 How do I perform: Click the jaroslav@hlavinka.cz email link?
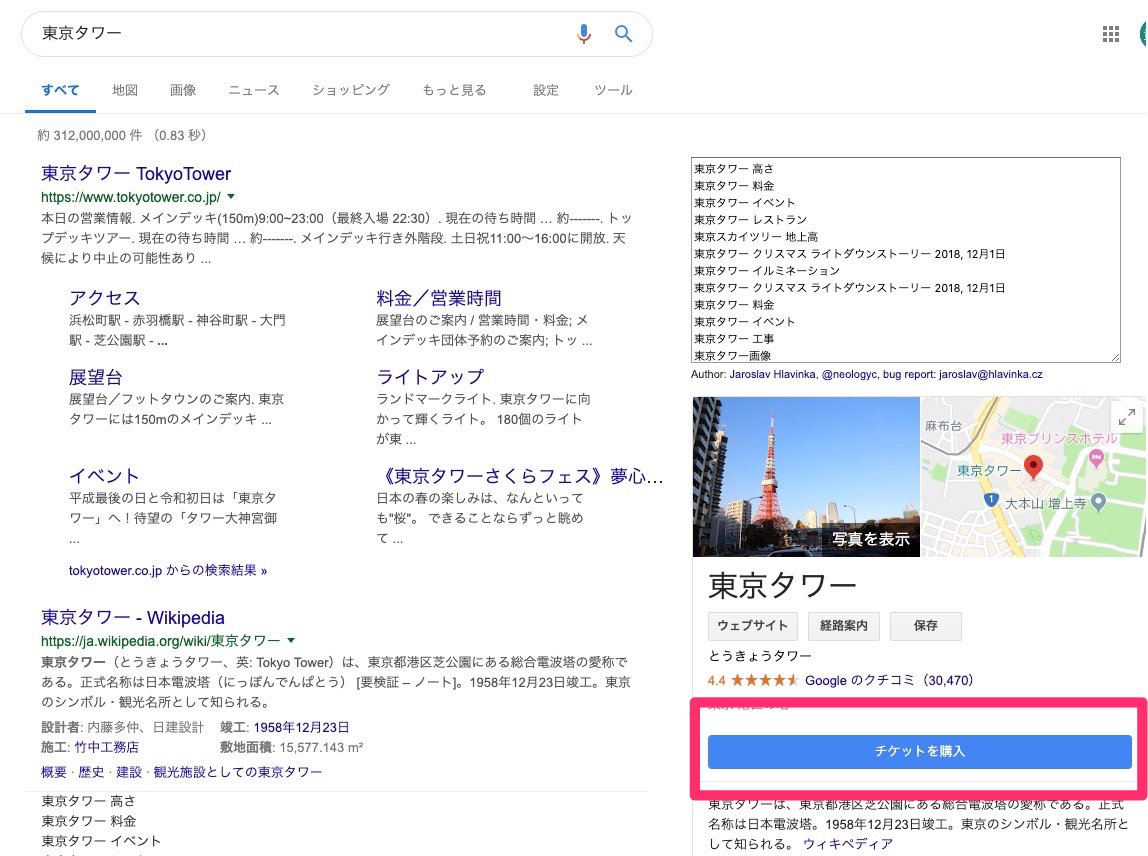pyautogui.click(x=991, y=374)
